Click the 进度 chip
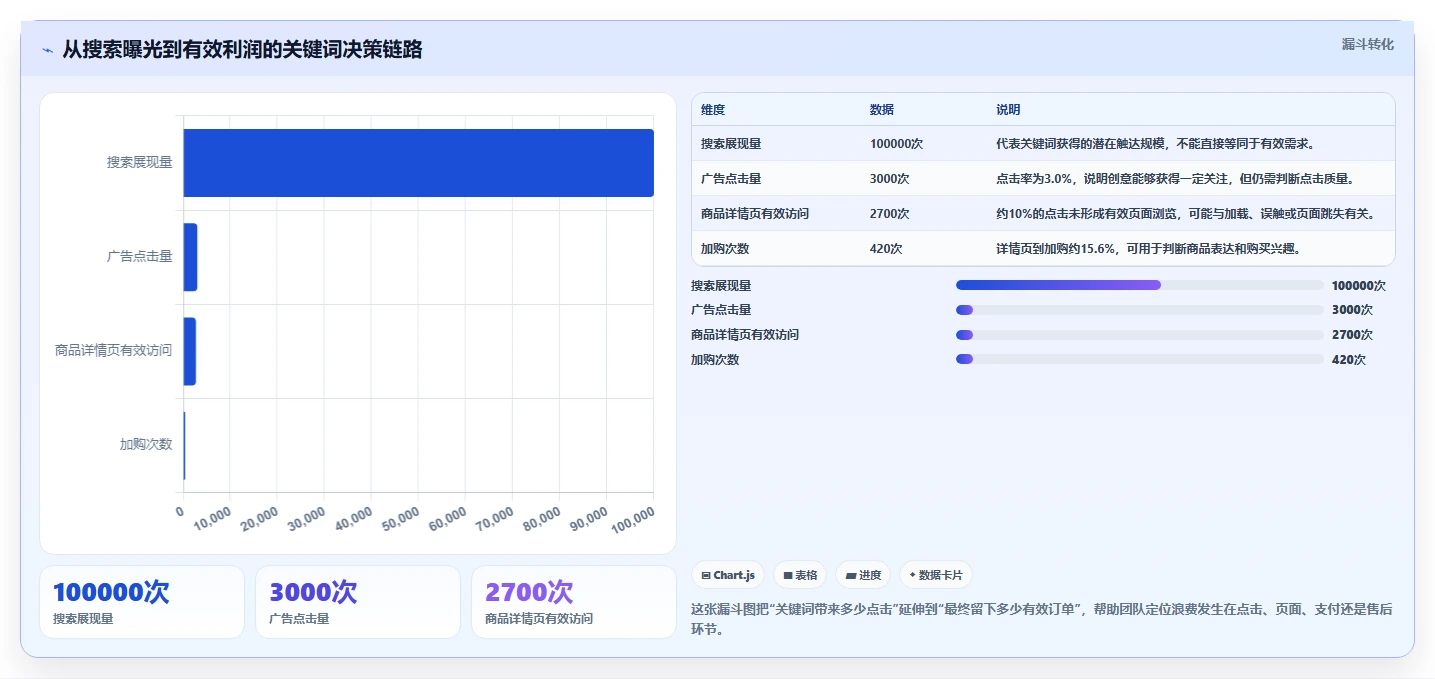 863,575
